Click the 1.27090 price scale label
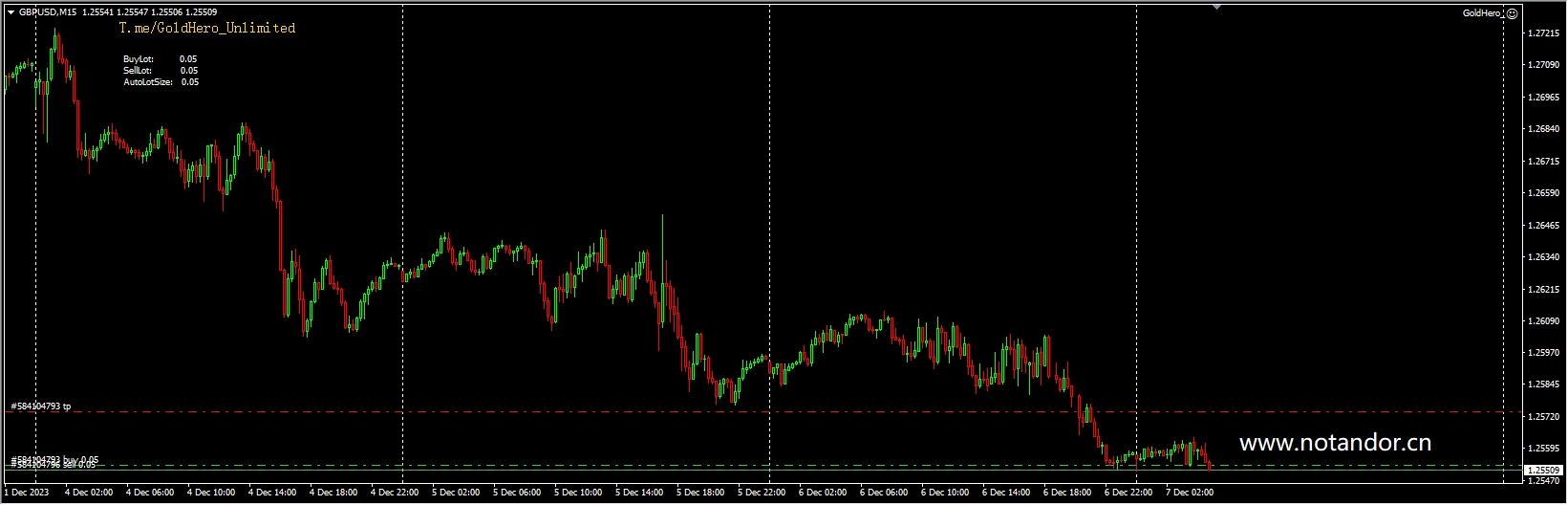Viewport: 1568px width, 505px height. (1545, 65)
